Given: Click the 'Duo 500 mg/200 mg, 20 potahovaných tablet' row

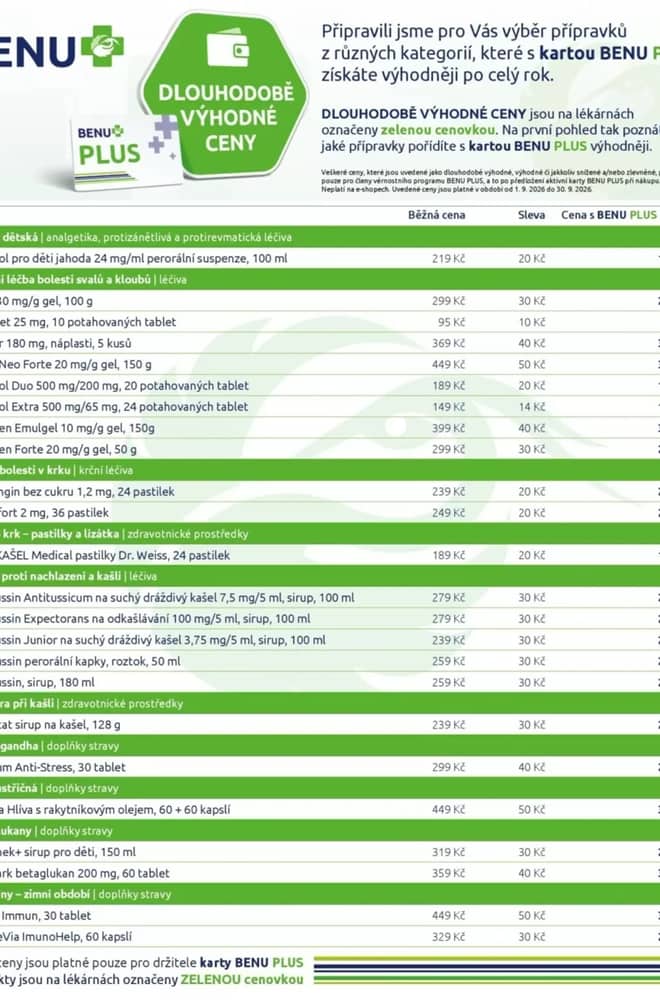Looking at the screenshot, I should (330, 385).
